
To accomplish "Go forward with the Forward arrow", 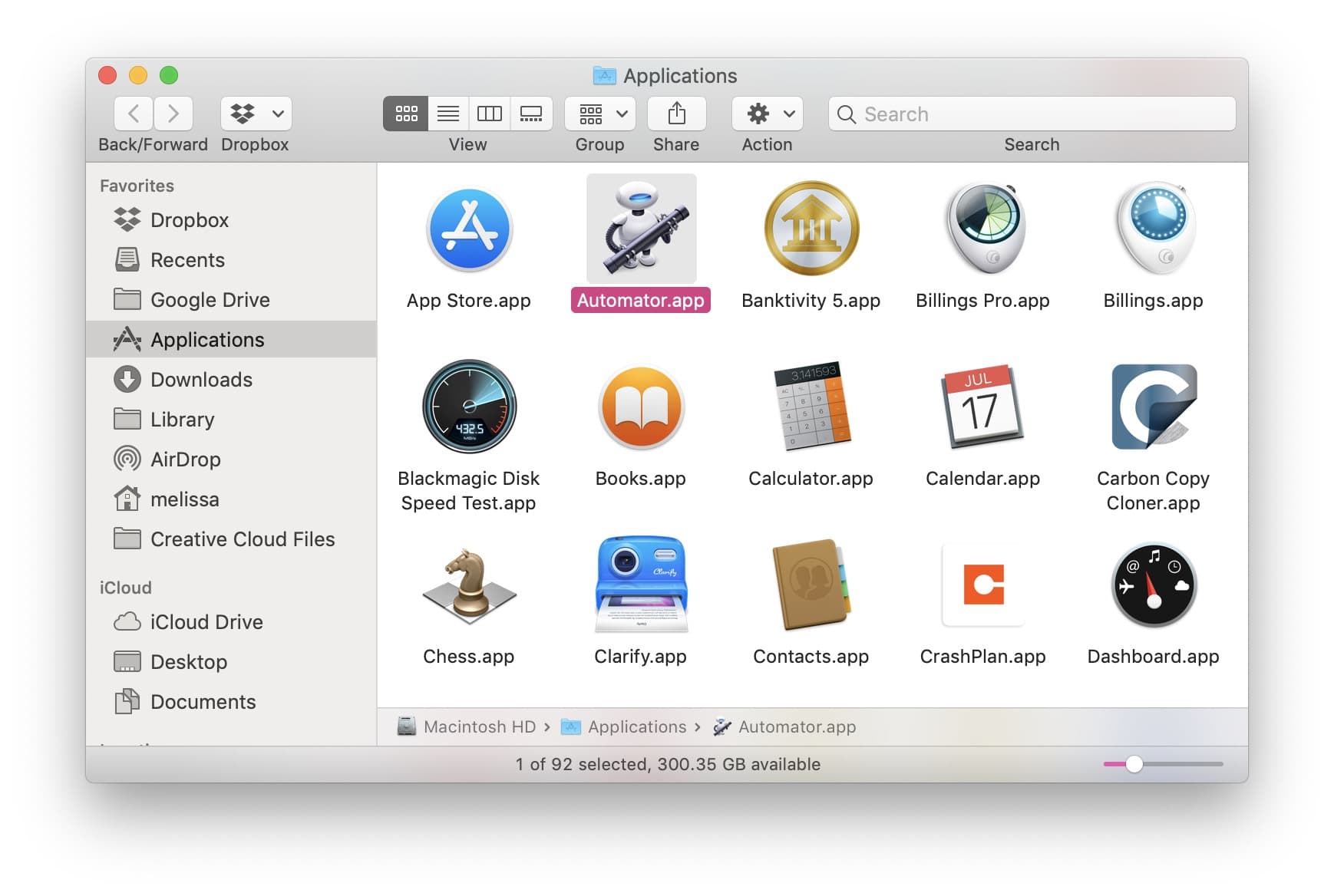I will [x=173, y=114].
